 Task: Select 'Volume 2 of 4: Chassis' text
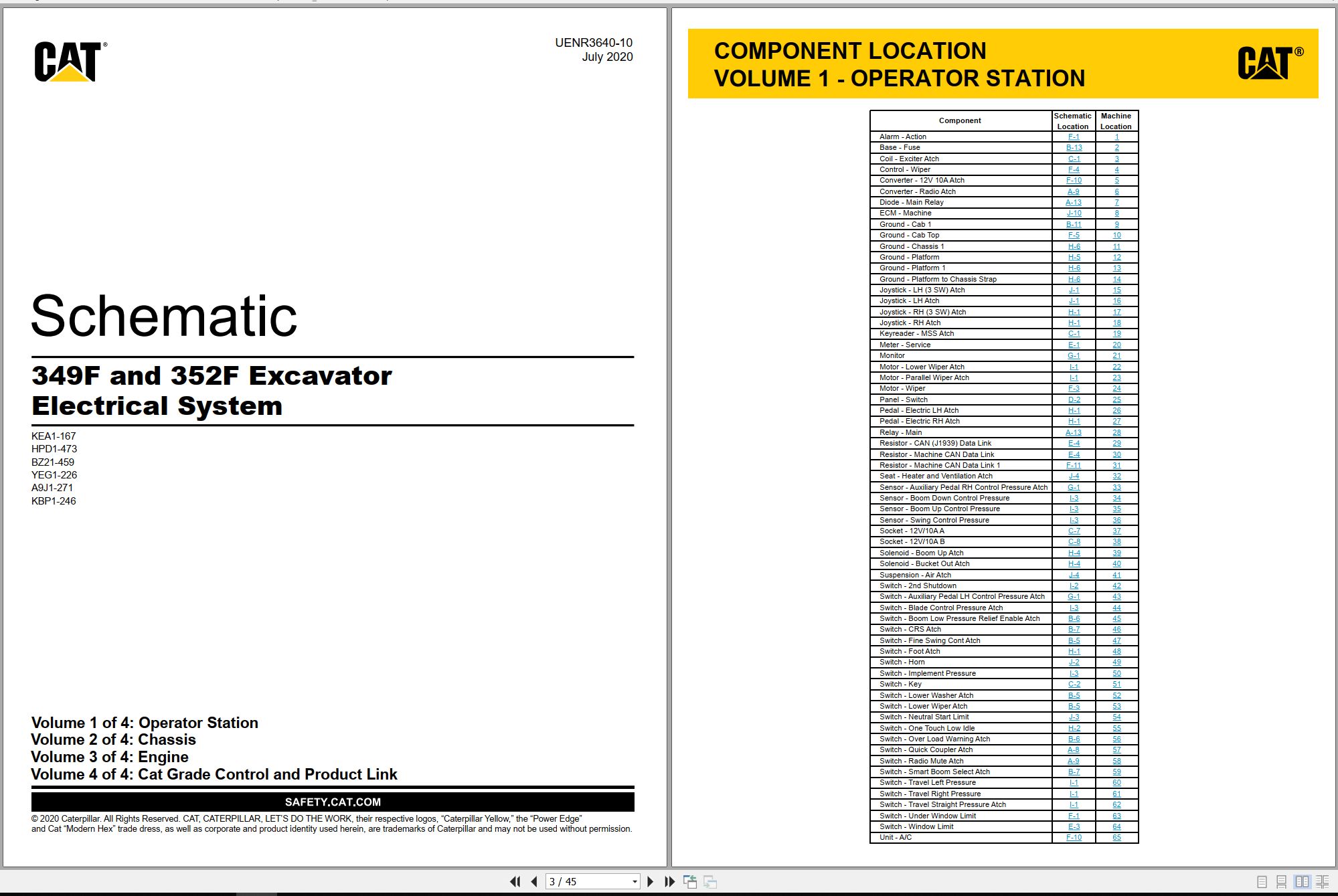[114, 739]
